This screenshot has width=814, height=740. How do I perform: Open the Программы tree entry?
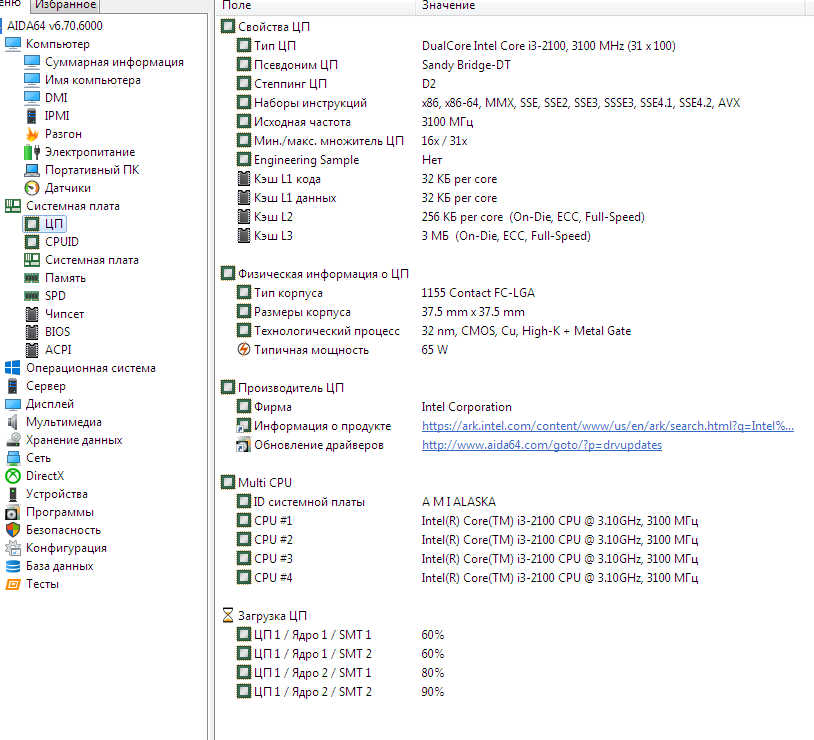[x=49, y=512]
